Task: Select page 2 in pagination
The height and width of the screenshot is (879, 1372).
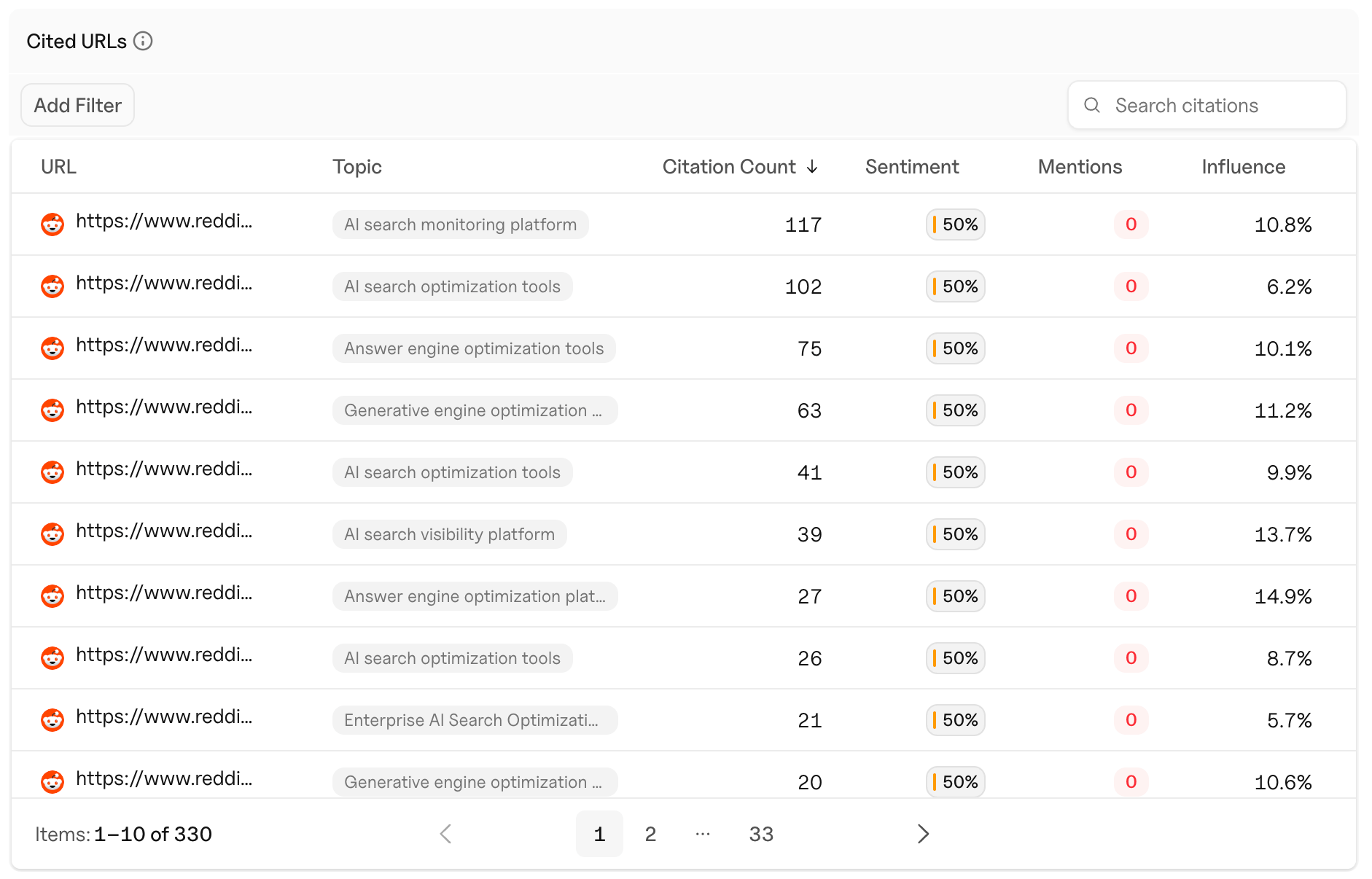Action: [650, 834]
